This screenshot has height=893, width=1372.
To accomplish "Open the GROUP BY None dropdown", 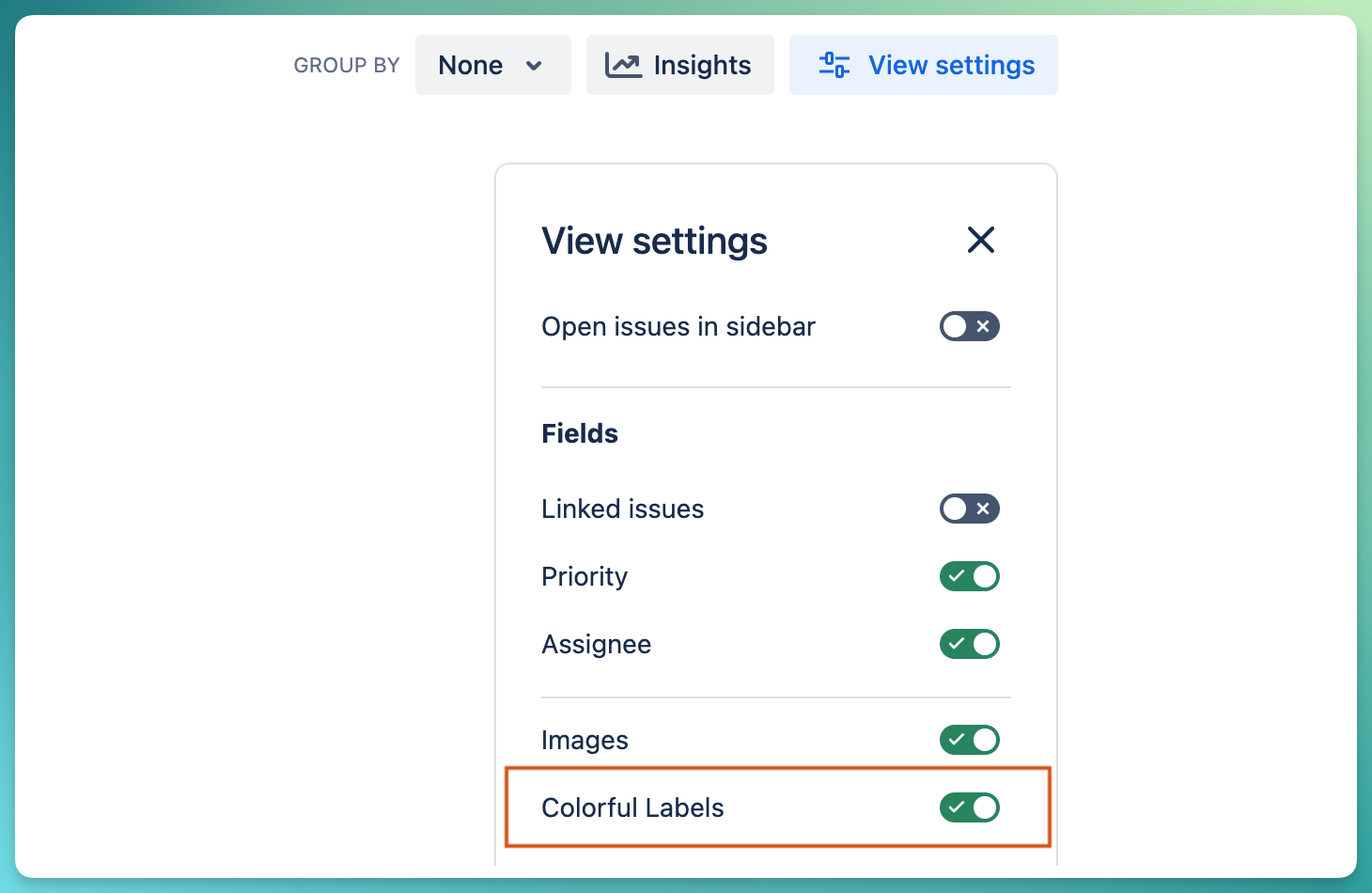I will tap(492, 65).
